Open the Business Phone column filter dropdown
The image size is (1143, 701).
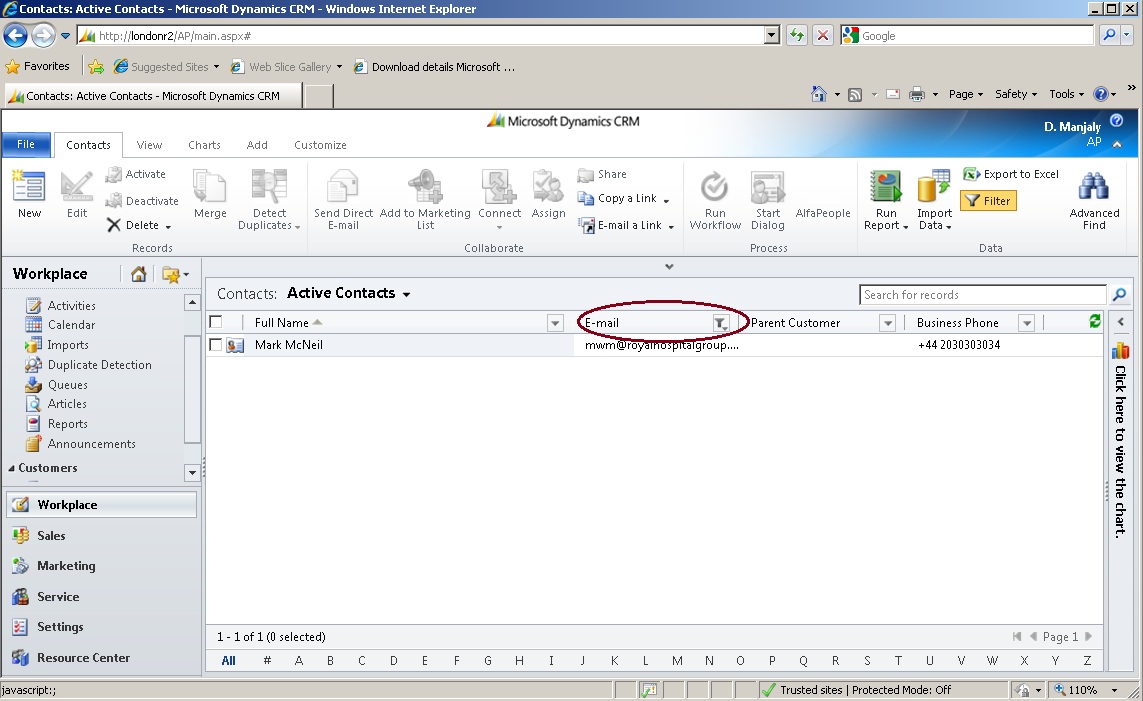point(1026,323)
